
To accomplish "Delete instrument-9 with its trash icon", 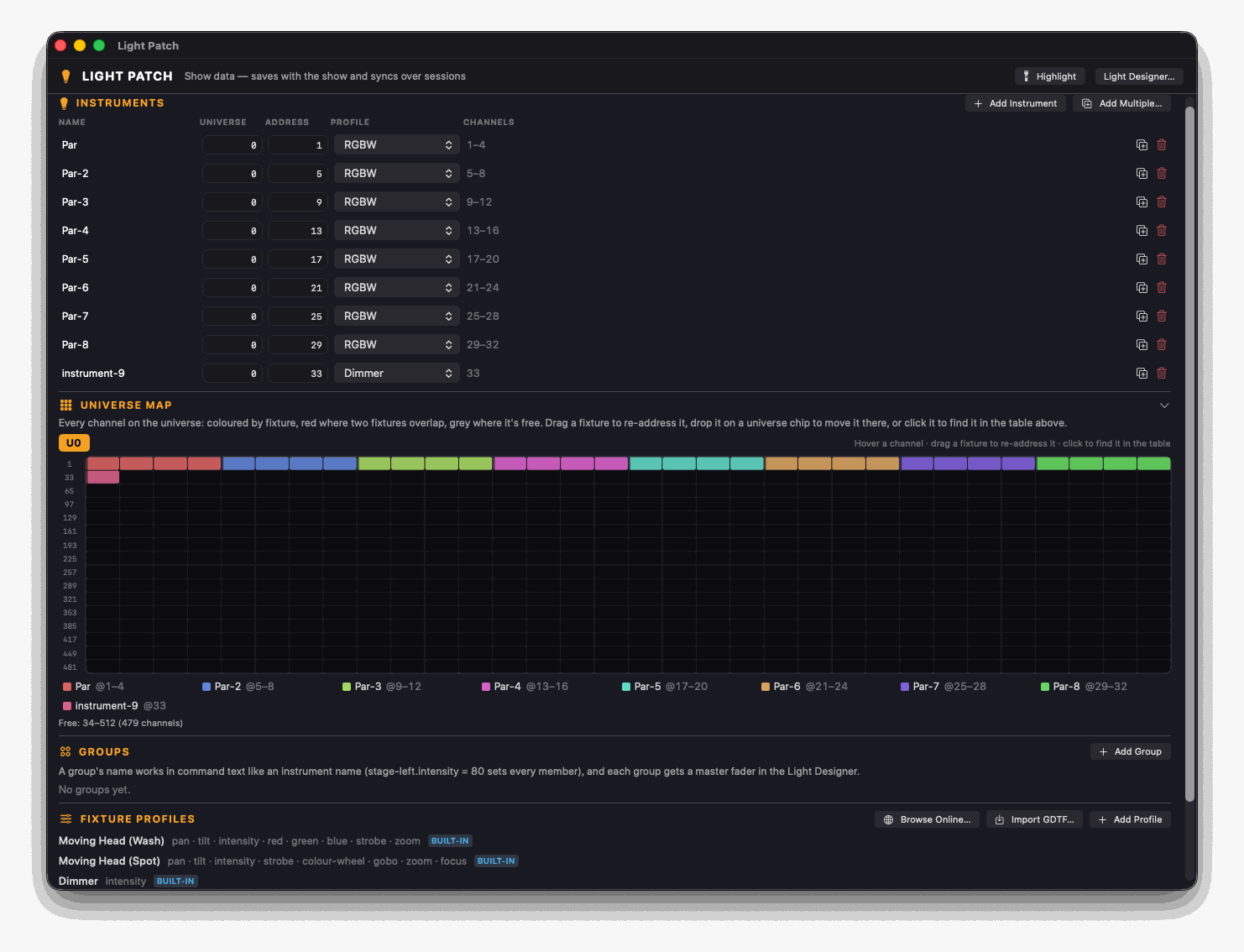I will [1162, 374].
